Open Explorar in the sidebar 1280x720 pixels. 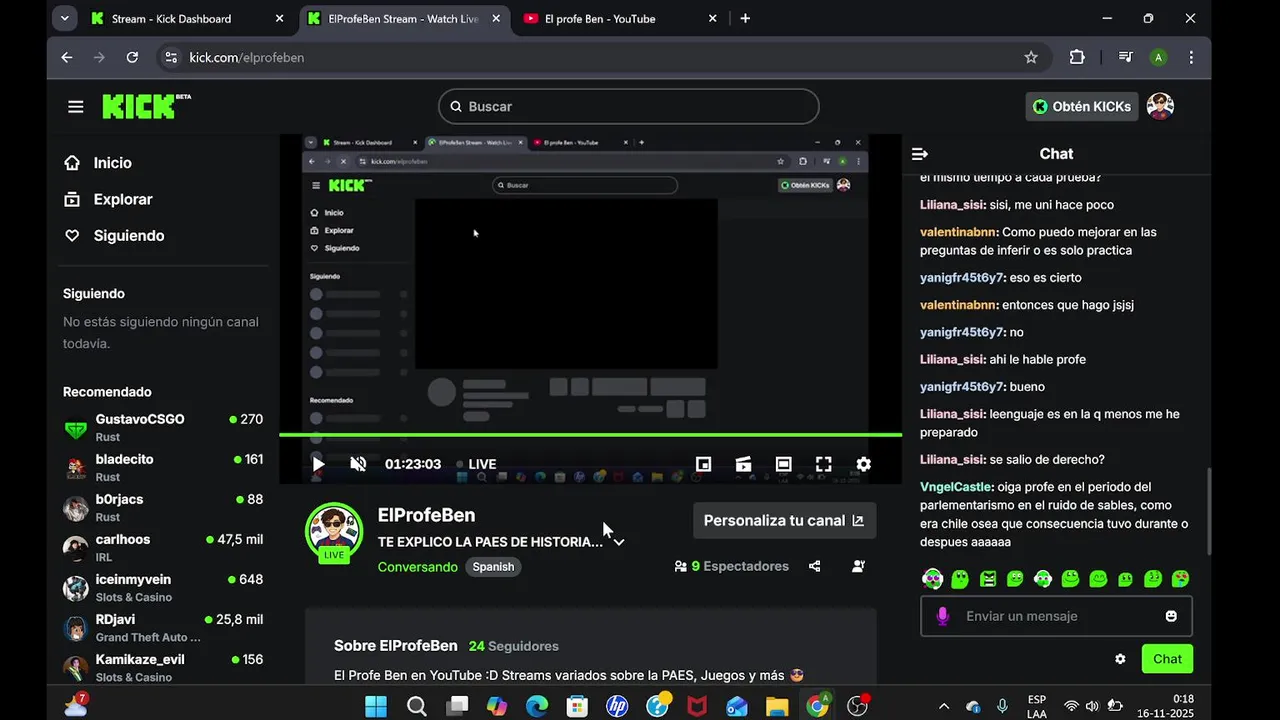click(123, 199)
